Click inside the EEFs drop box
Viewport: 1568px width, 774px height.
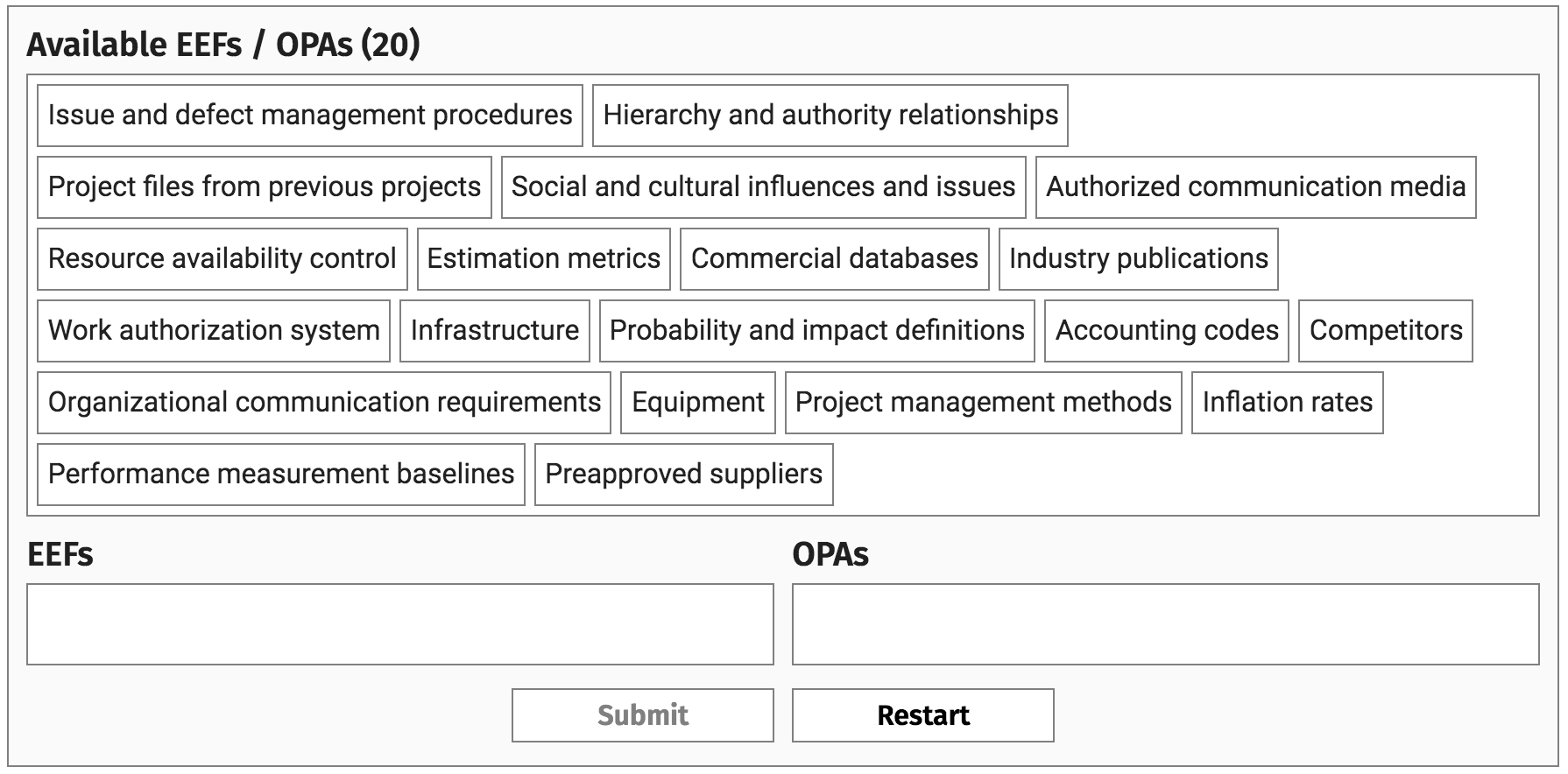[x=399, y=624]
